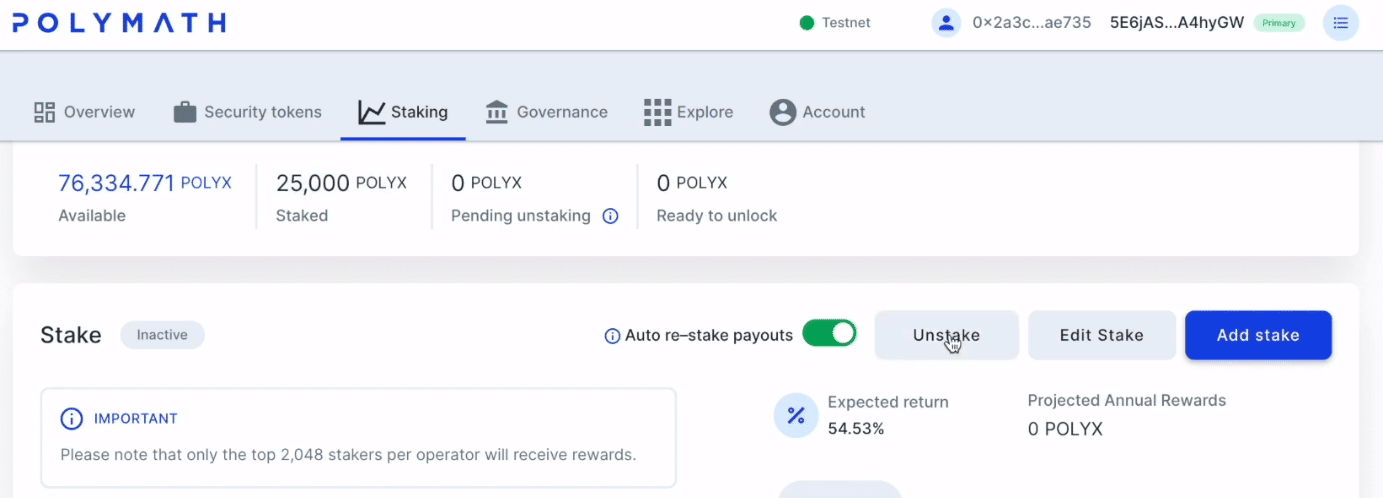Open the list menu icon at top right

(1340, 23)
